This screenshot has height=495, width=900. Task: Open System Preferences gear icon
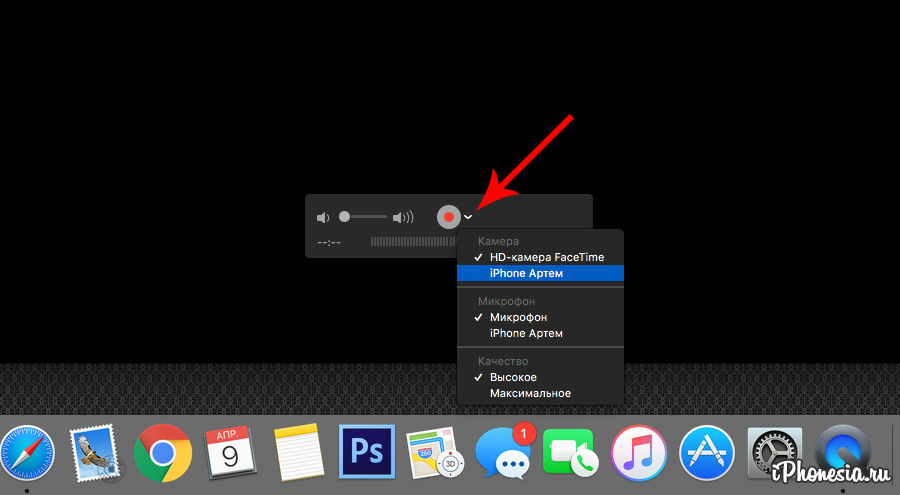(774, 454)
